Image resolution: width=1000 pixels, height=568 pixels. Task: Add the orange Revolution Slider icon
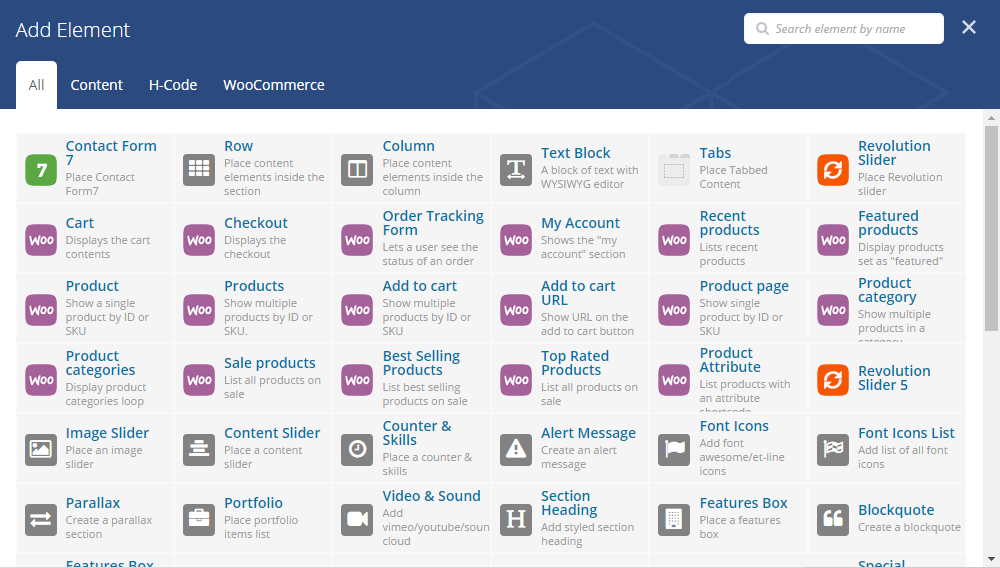(833, 170)
